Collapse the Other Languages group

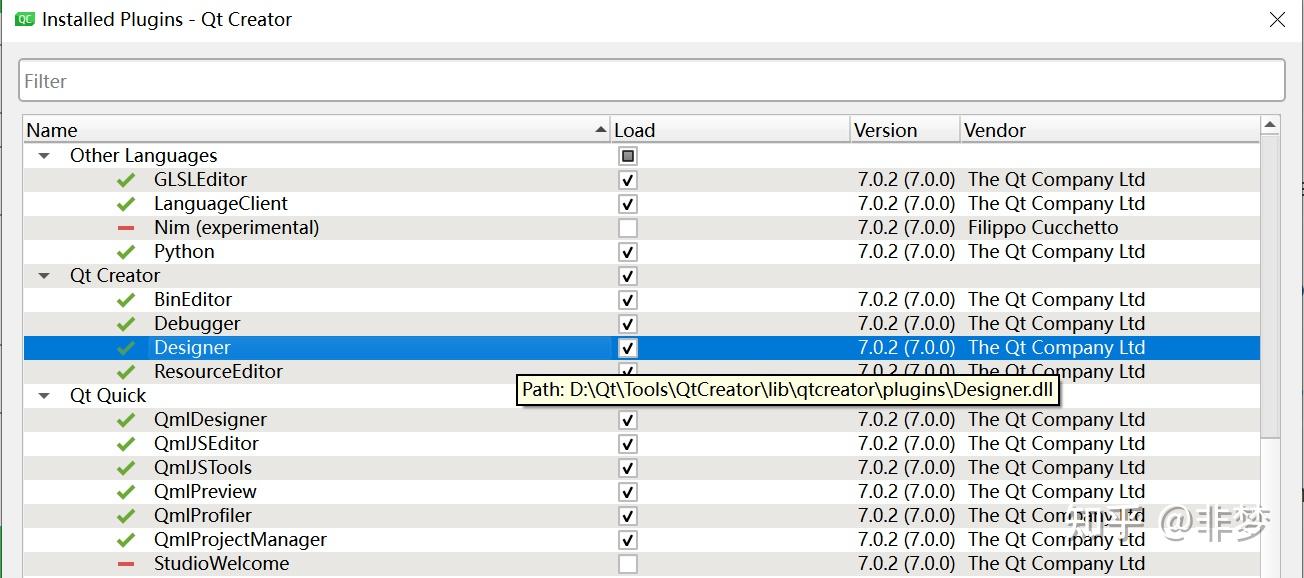(42, 155)
